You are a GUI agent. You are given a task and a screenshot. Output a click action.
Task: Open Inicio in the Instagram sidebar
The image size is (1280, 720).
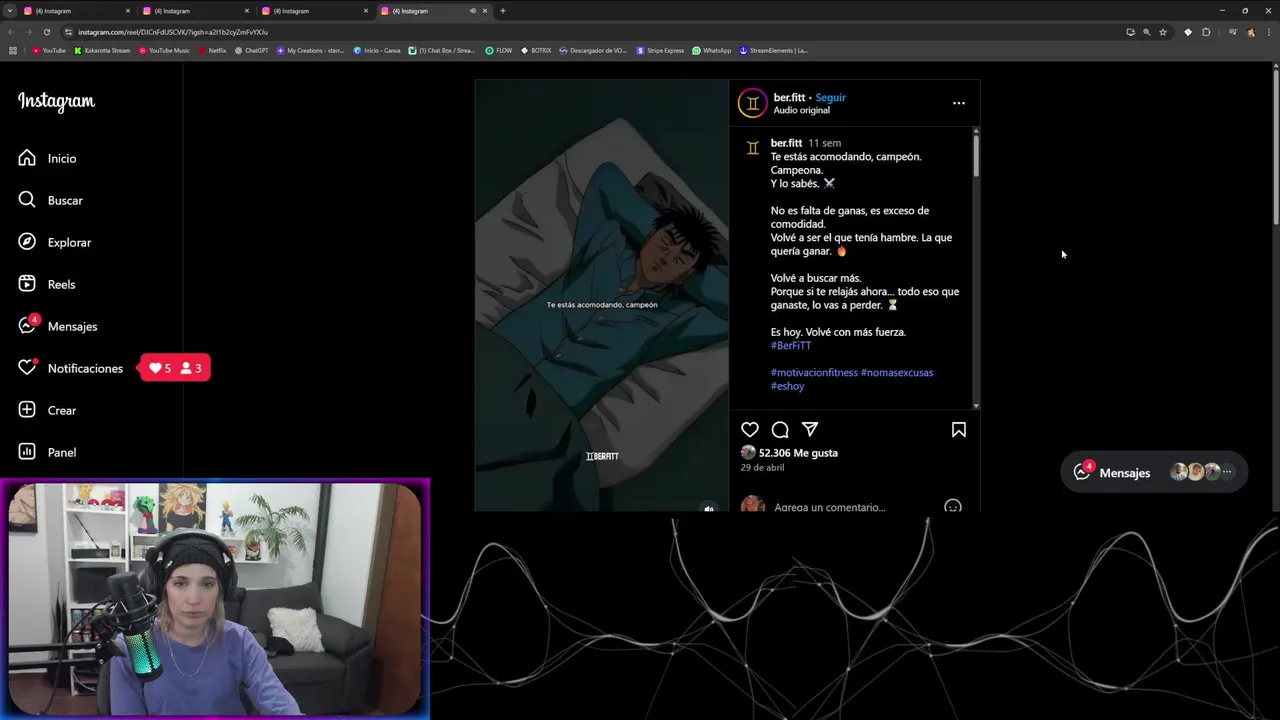[47, 158]
